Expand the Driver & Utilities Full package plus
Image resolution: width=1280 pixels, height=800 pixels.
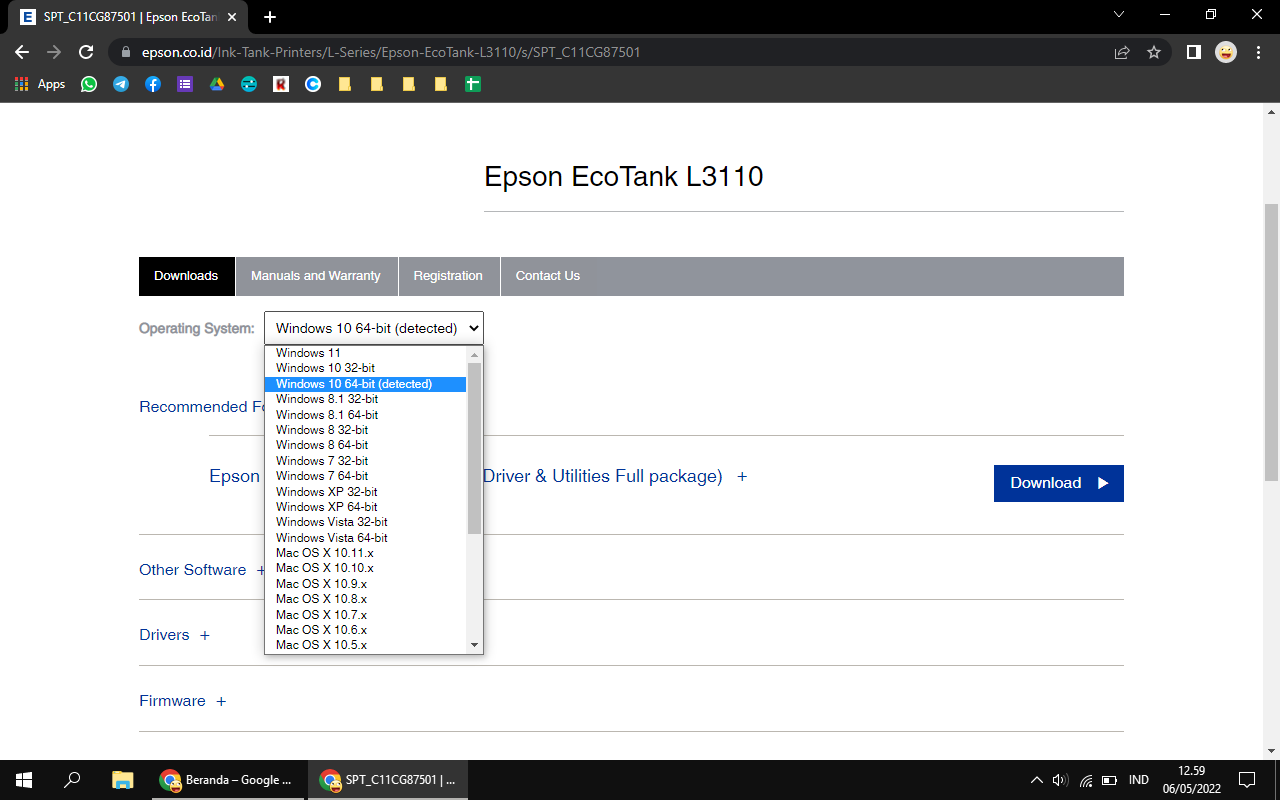tap(742, 477)
